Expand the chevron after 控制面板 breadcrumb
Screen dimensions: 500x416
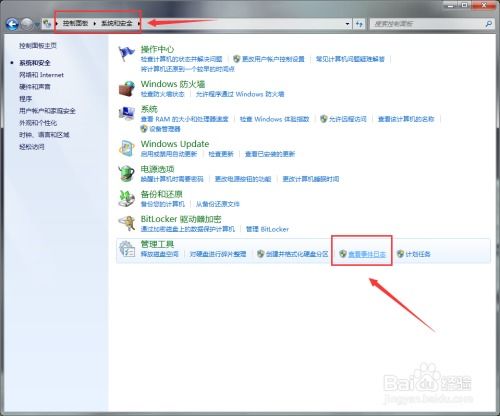point(95,23)
